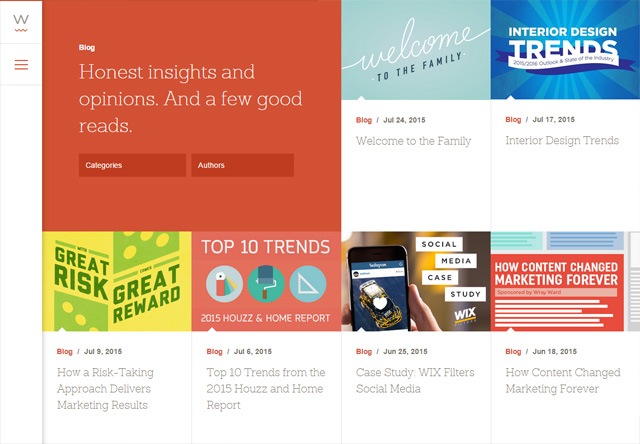Click the W logo icon
Image resolution: width=640 pixels, height=444 pixels.
coord(21,22)
